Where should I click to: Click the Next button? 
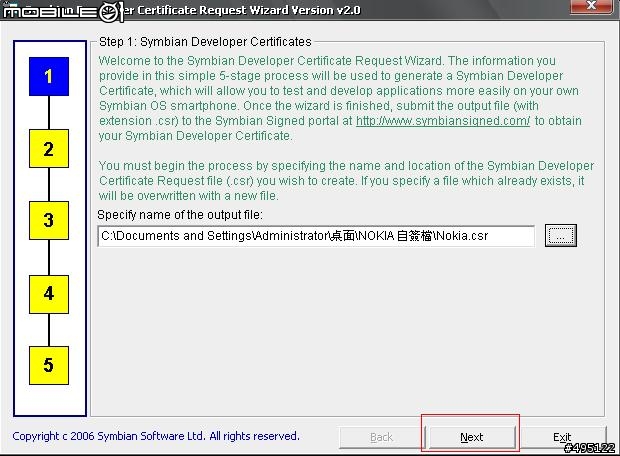(472, 437)
